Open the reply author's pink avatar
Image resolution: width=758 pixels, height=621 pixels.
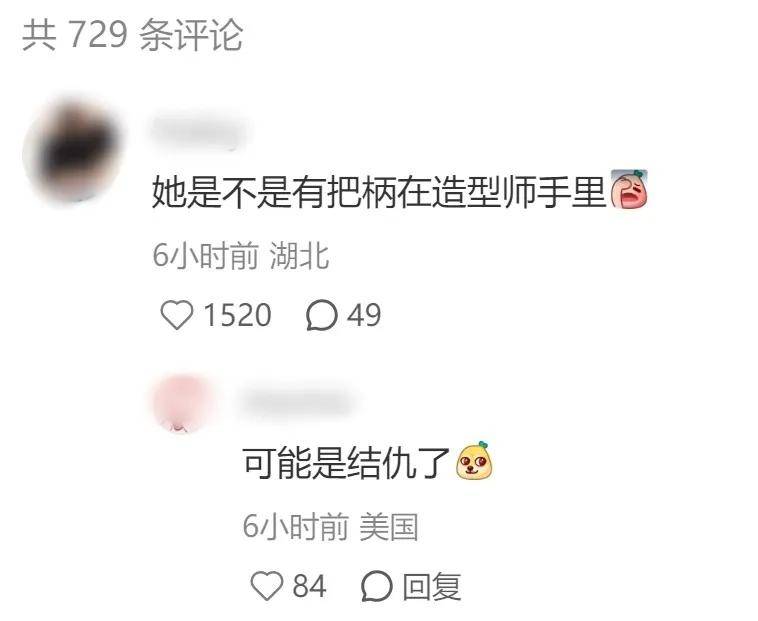pos(183,403)
